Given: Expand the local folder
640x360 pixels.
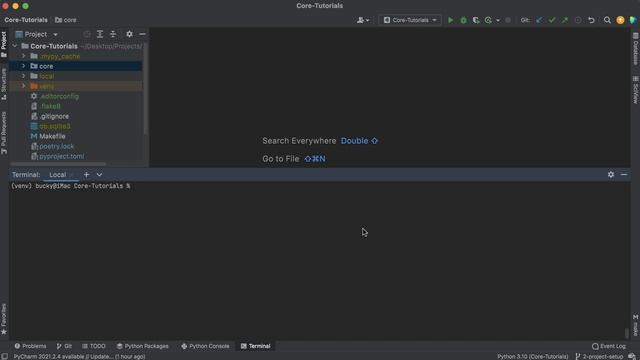Looking at the screenshot, I should [x=24, y=76].
